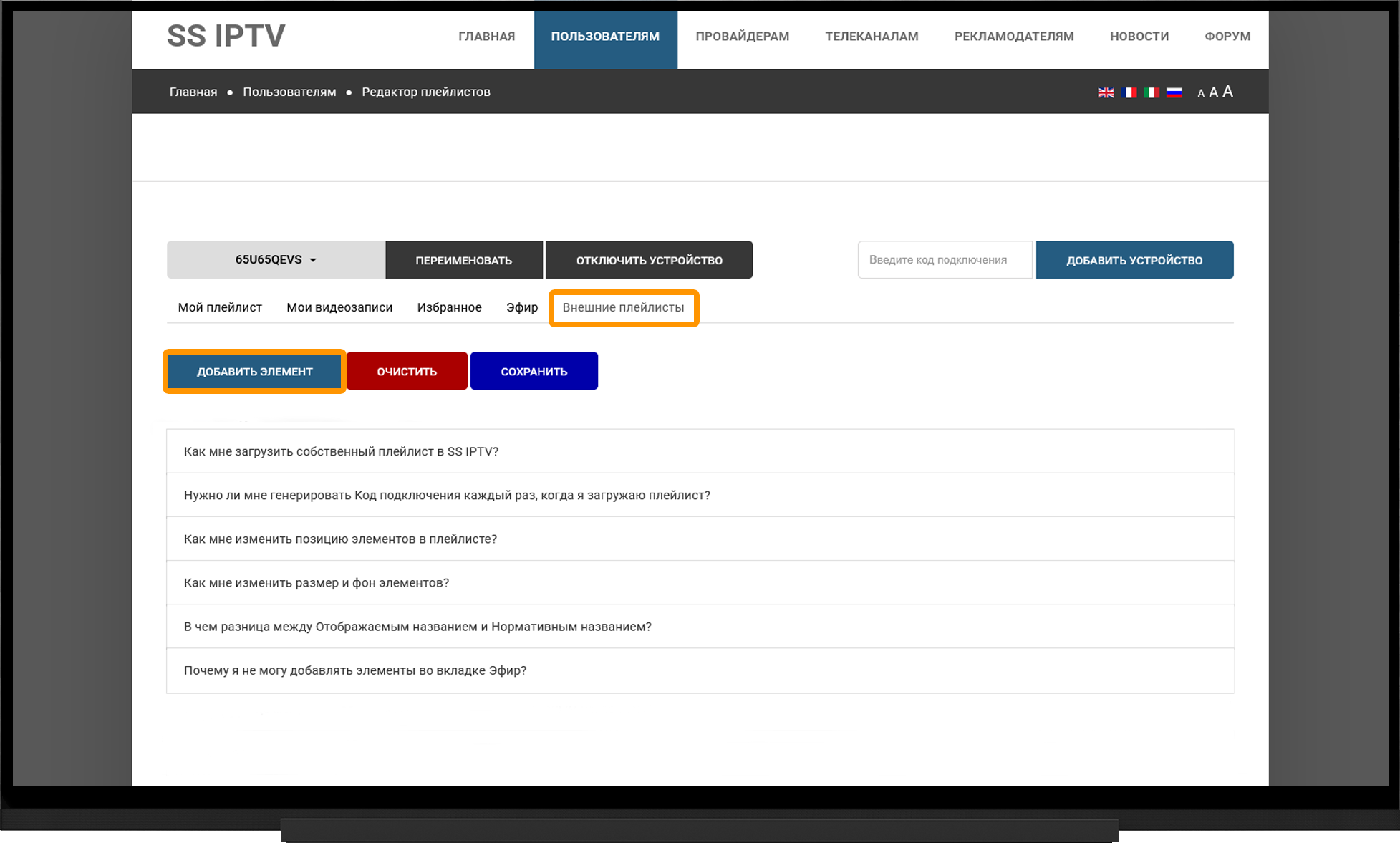The image size is (1400, 843).
Task: Expand 'Как мне изменить позицию элементов' question
Action: coord(700,539)
